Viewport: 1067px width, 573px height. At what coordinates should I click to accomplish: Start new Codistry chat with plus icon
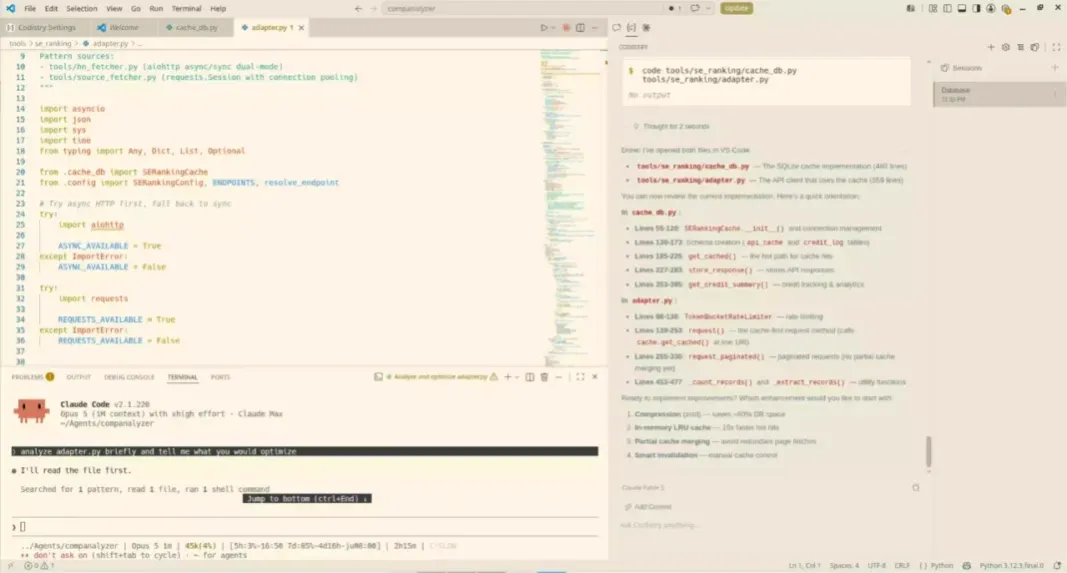(x=991, y=48)
